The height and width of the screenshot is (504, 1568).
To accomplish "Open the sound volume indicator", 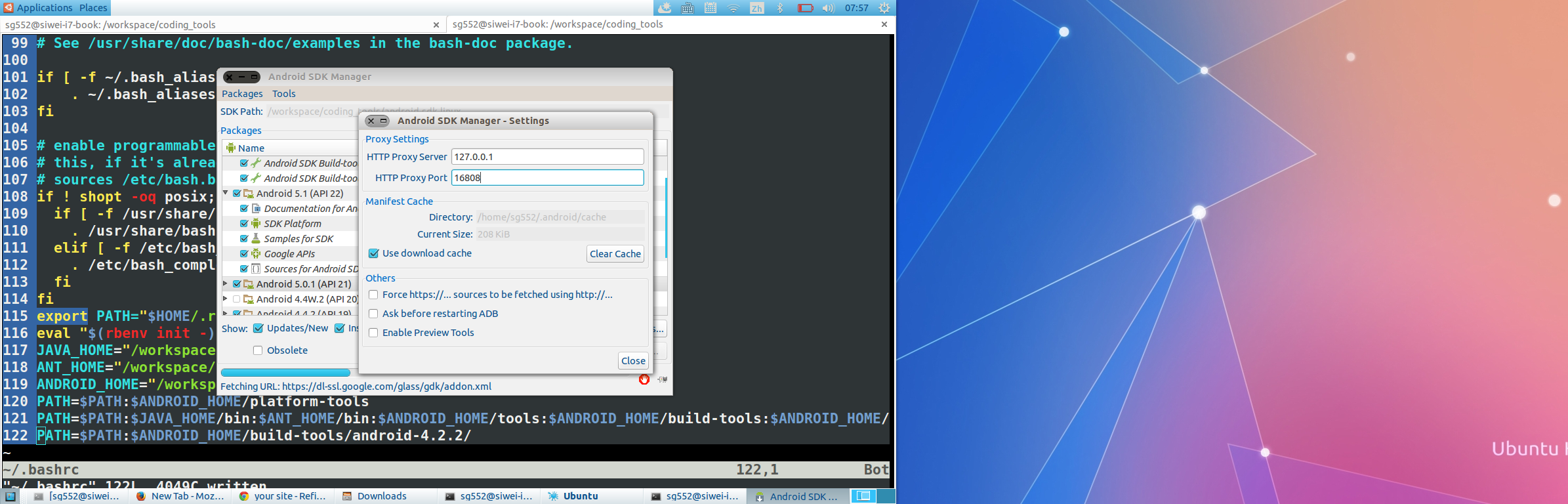I will tap(828, 8).
